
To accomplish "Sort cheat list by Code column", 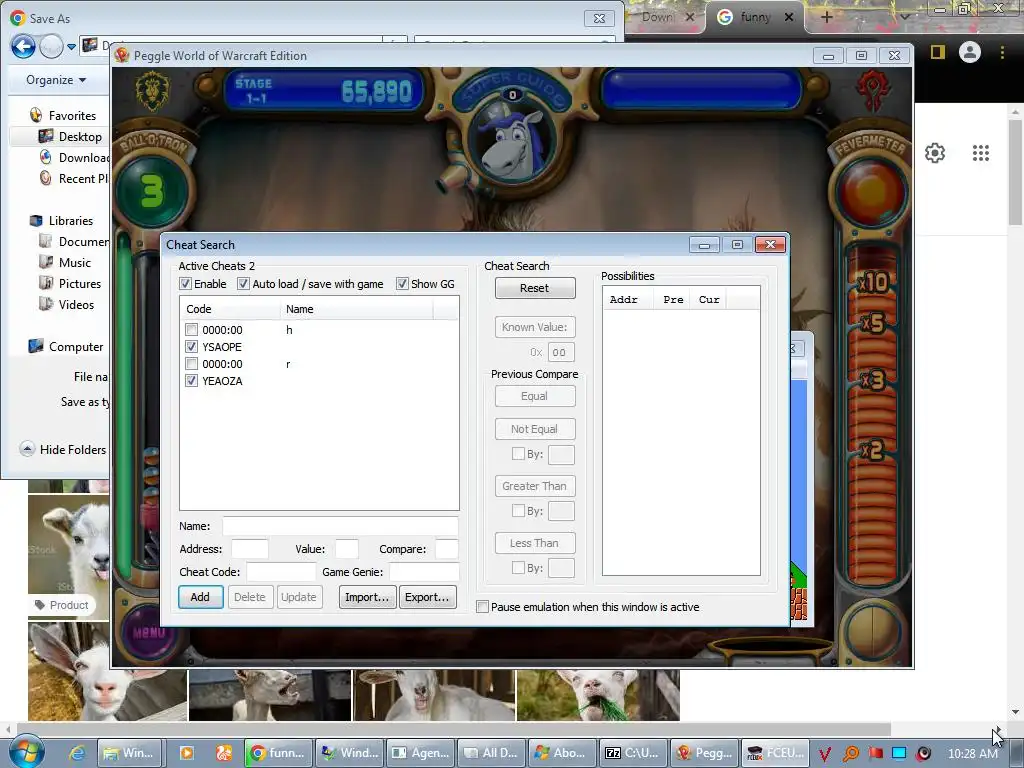I will tap(230, 309).
